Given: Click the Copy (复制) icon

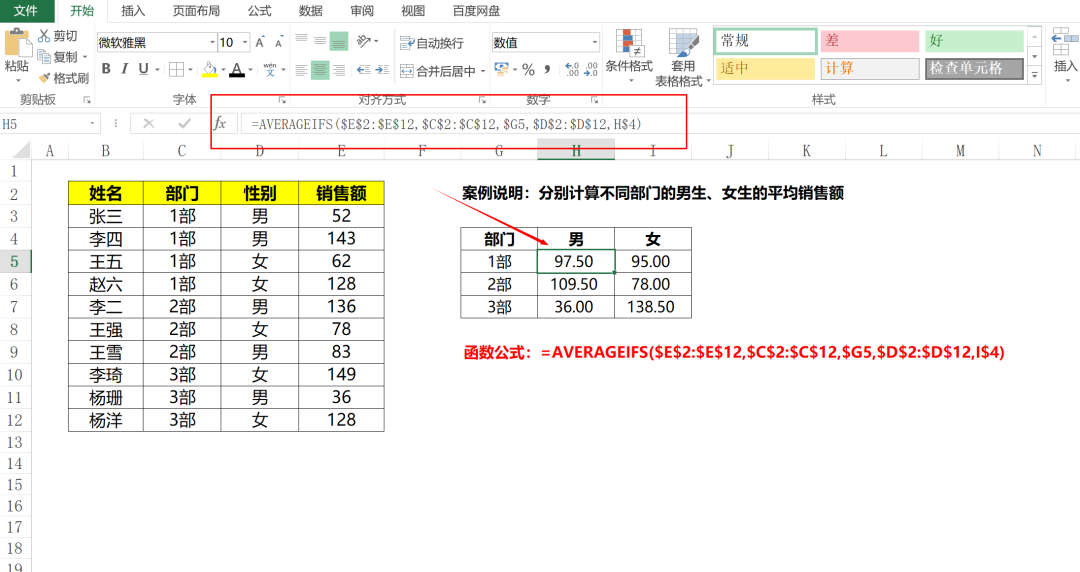Looking at the screenshot, I should coord(44,57).
